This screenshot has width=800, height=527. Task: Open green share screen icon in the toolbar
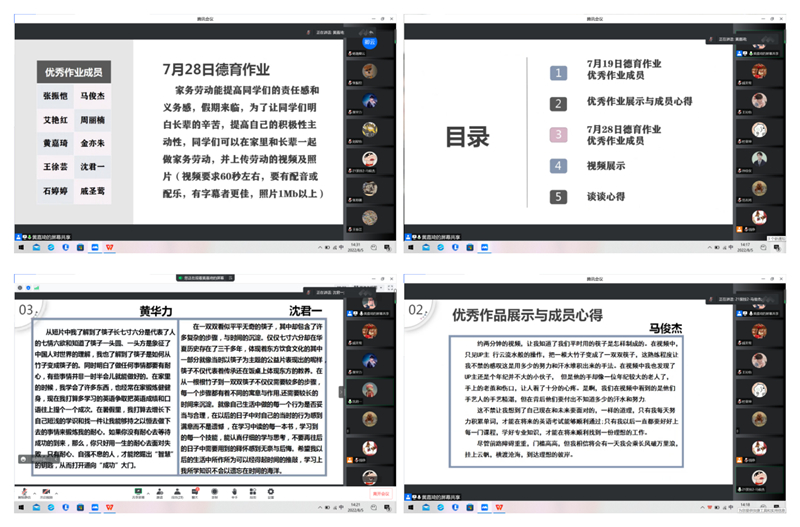click(138, 493)
